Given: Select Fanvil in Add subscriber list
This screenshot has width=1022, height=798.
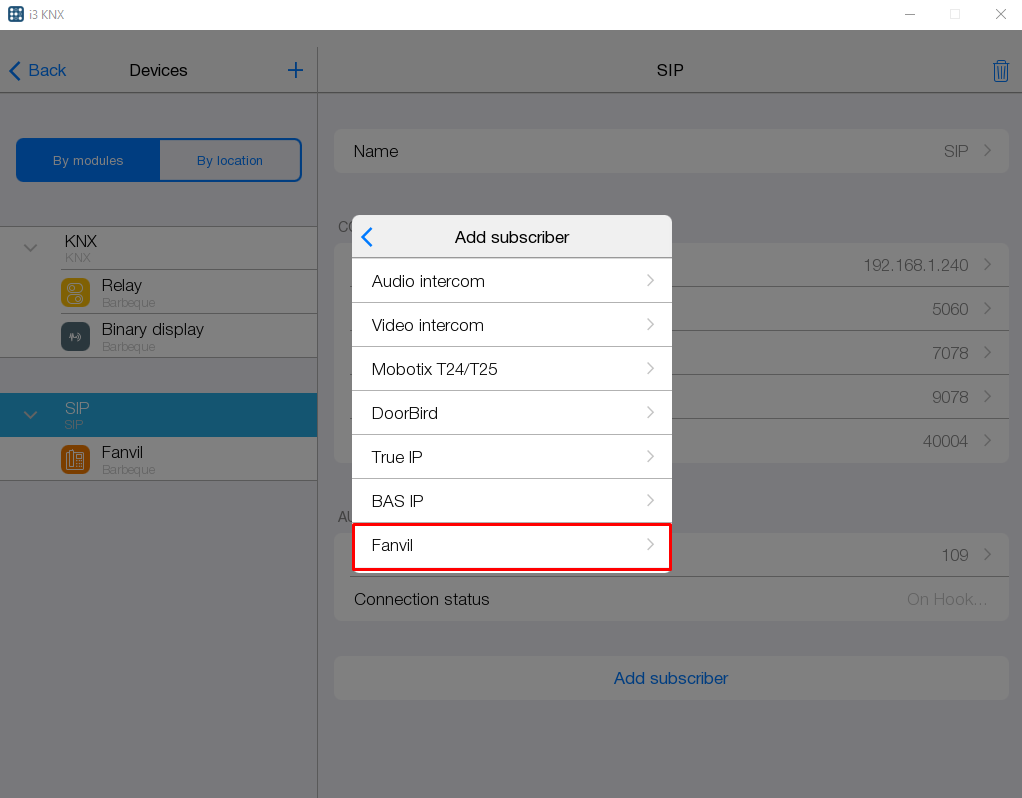Looking at the screenshot, I should 511,546.
